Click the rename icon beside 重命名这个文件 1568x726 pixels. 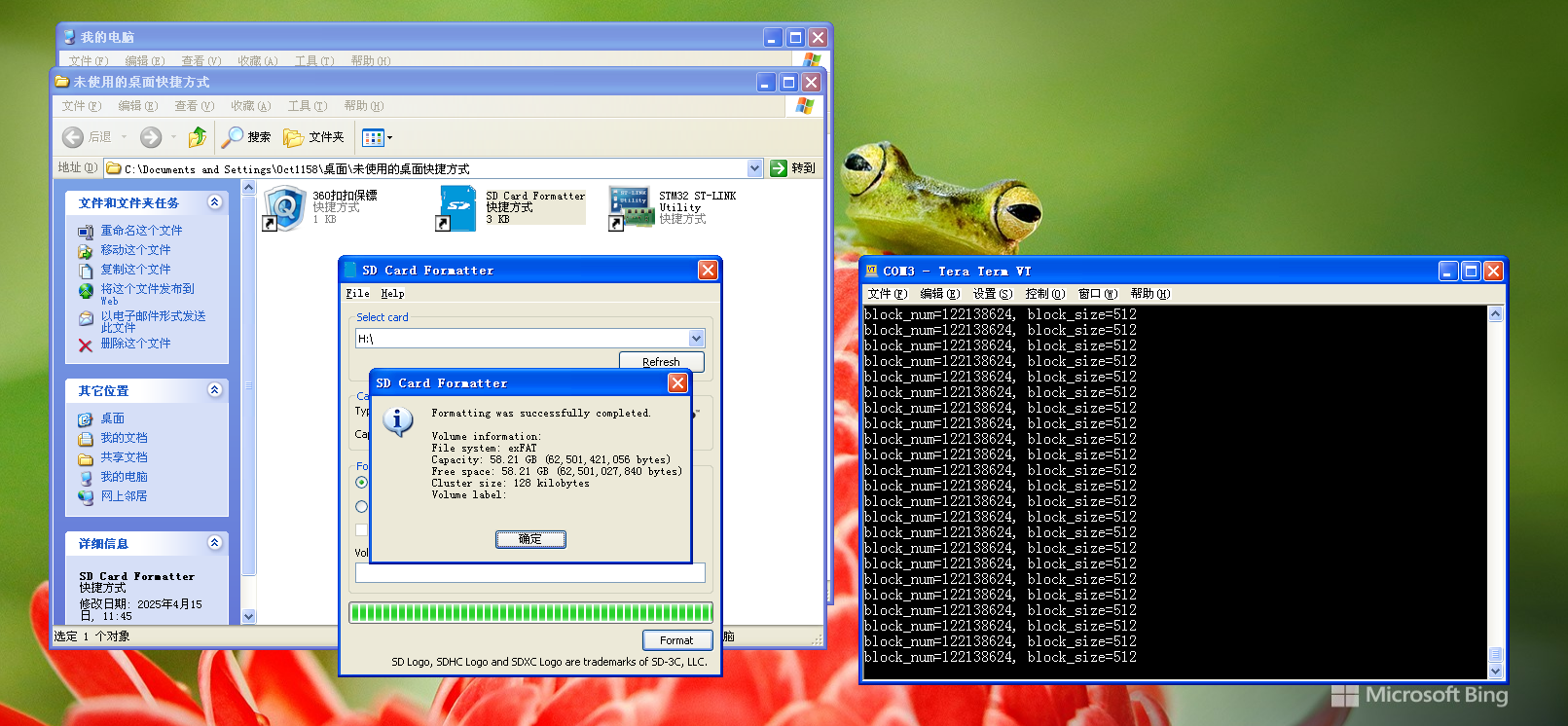86,232
